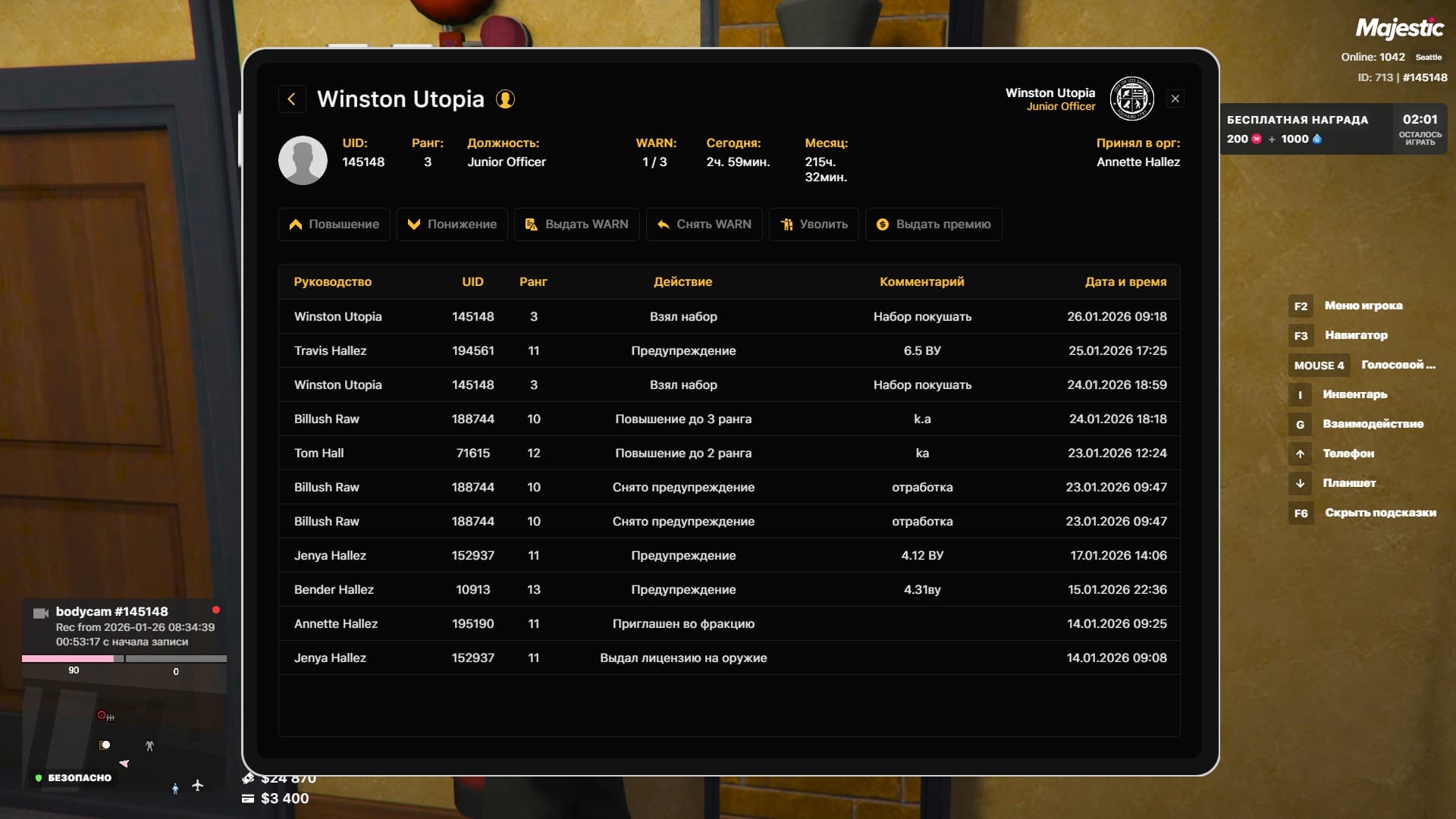Click the bodycam camera icon
The width and height of the screenshot is (1456, 819).
coord(41,613)
